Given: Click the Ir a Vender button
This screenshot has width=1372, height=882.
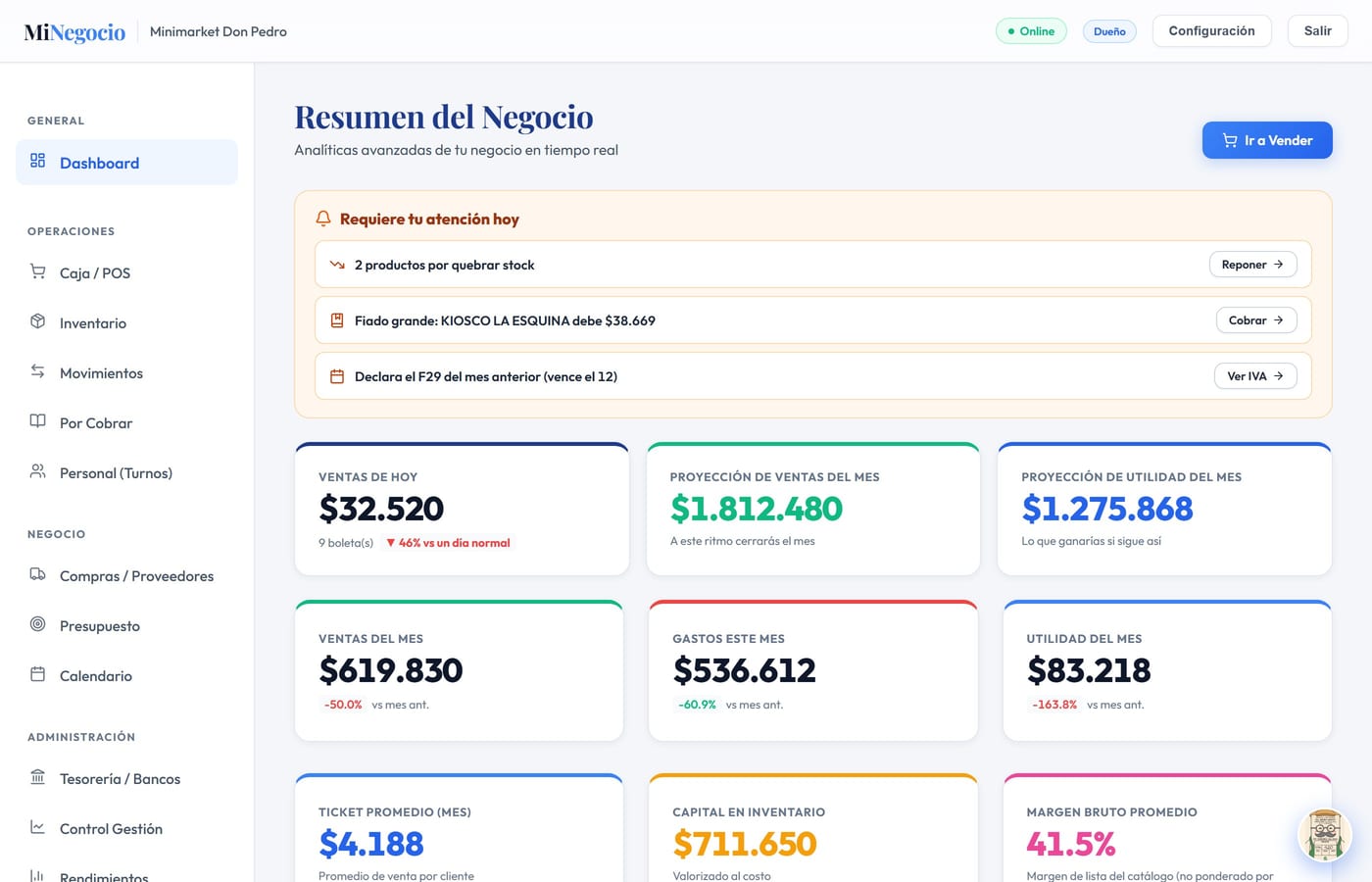Looking at the screenshot, I should point(1267,140).
